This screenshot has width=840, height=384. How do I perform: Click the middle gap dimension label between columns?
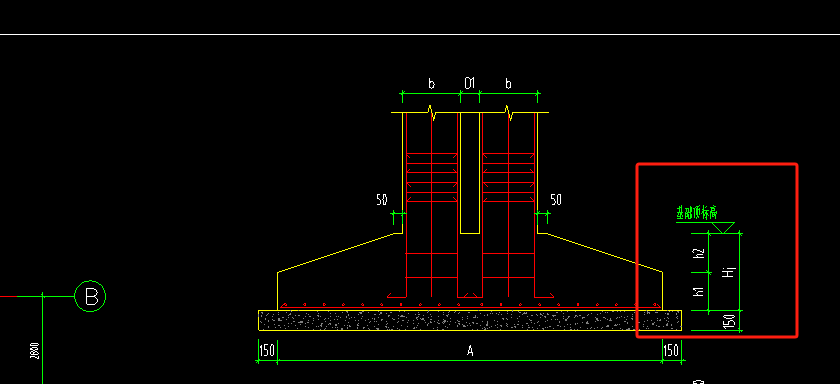(469, 83)
